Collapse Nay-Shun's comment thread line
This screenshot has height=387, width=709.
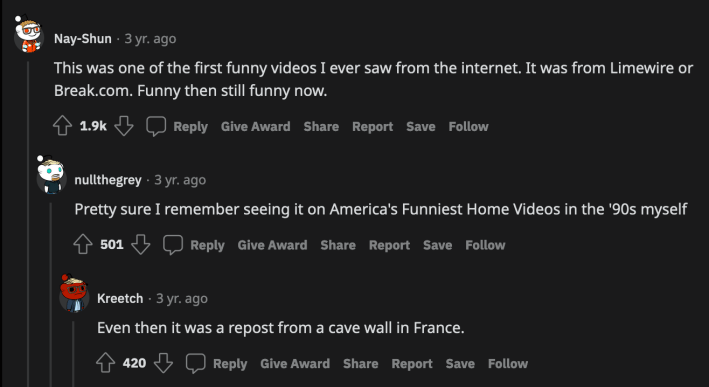(28, 224)
